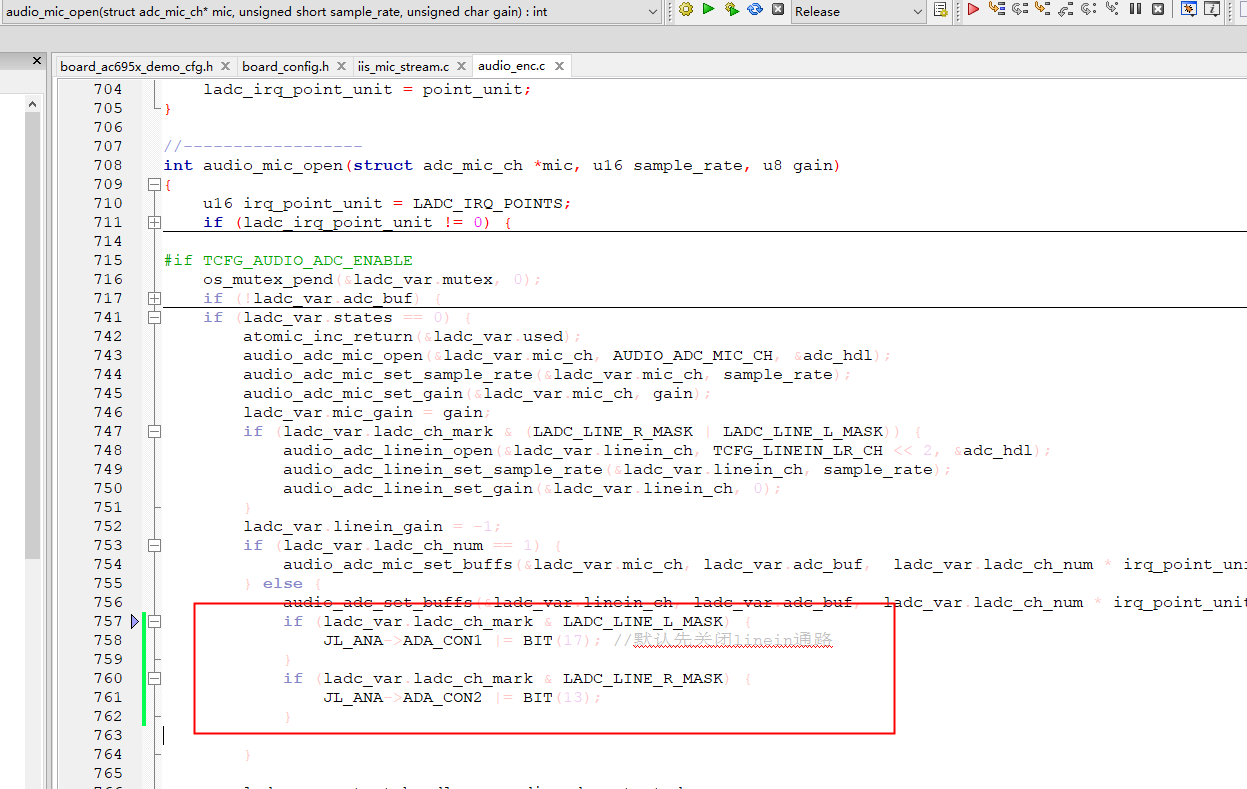Click the left panel scroll up arrow

click(32, 103)
